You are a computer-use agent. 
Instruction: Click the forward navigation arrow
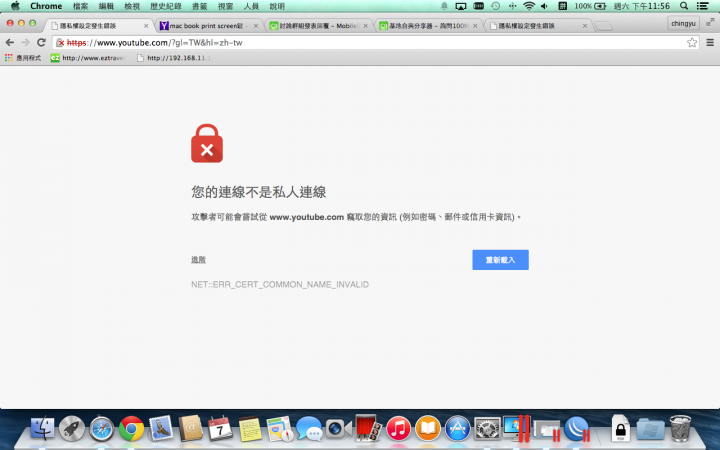pyautogui.click(x=25, y=43)
